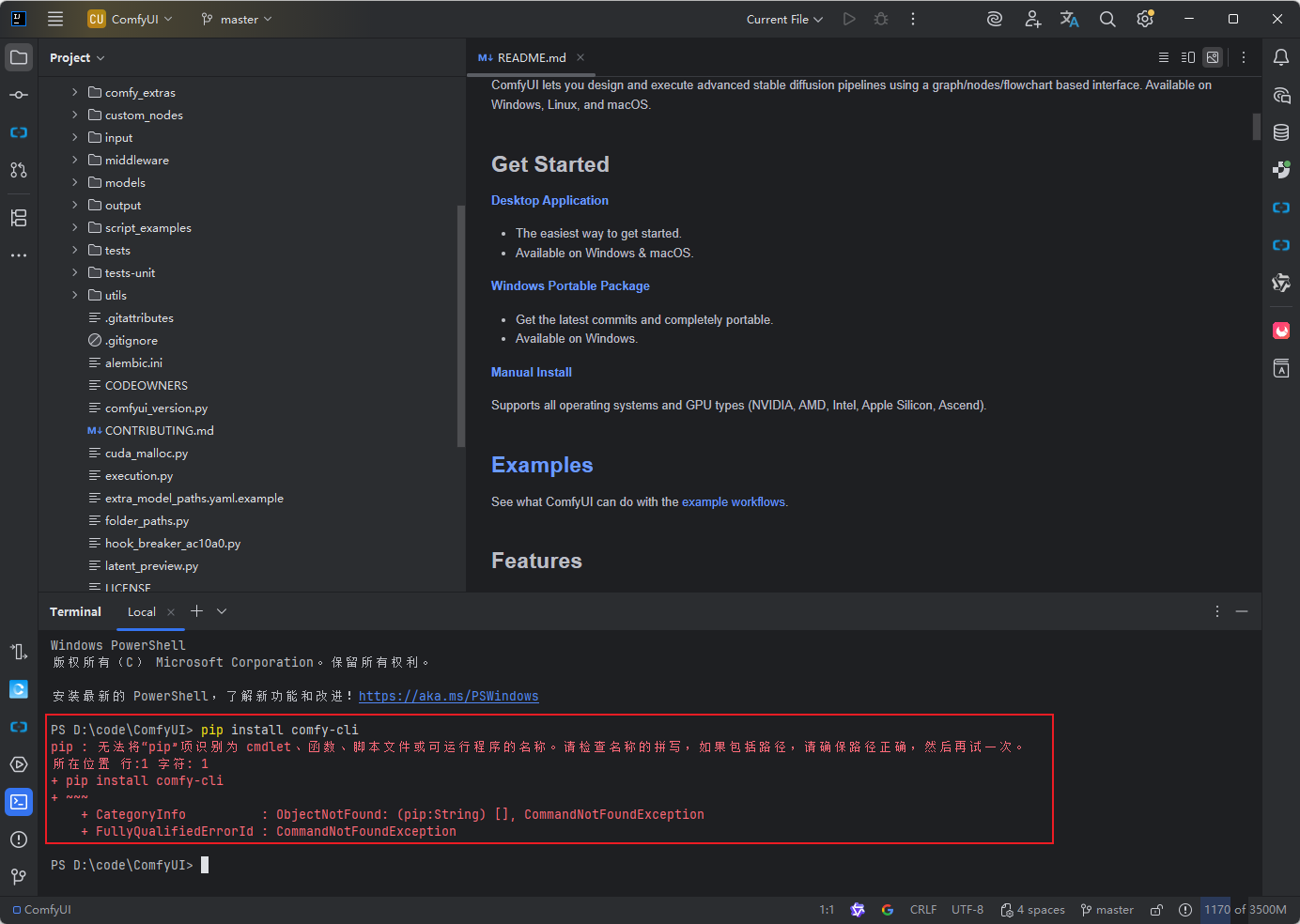Open the Pull Requests tool window
1300x924 pixels.
(19, 170)
